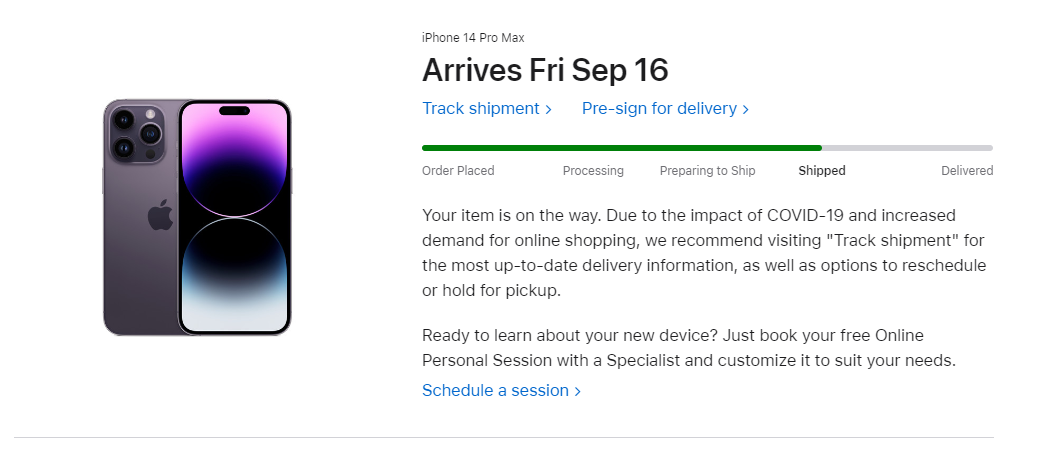Click the chevron after Schedule a session

point(578,391)
